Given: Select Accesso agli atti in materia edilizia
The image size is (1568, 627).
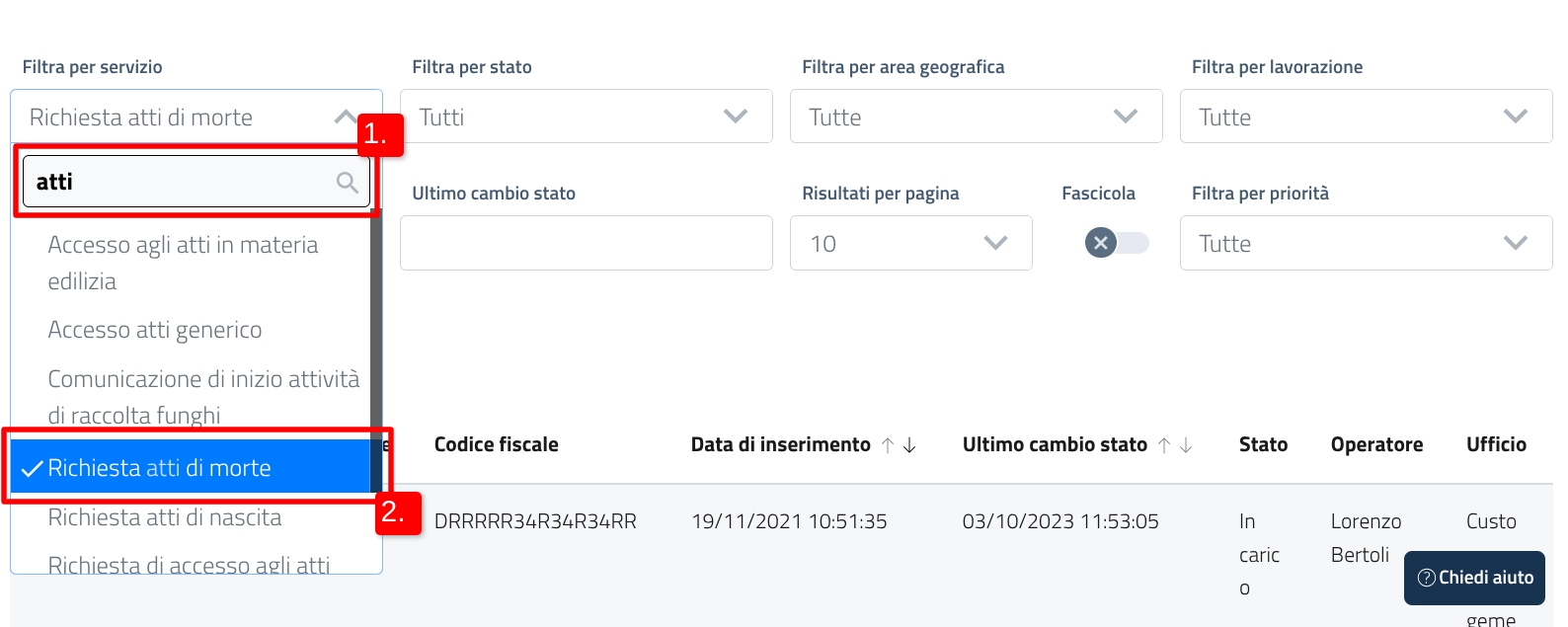Looking at the screenshot, I should coord(183,263).
